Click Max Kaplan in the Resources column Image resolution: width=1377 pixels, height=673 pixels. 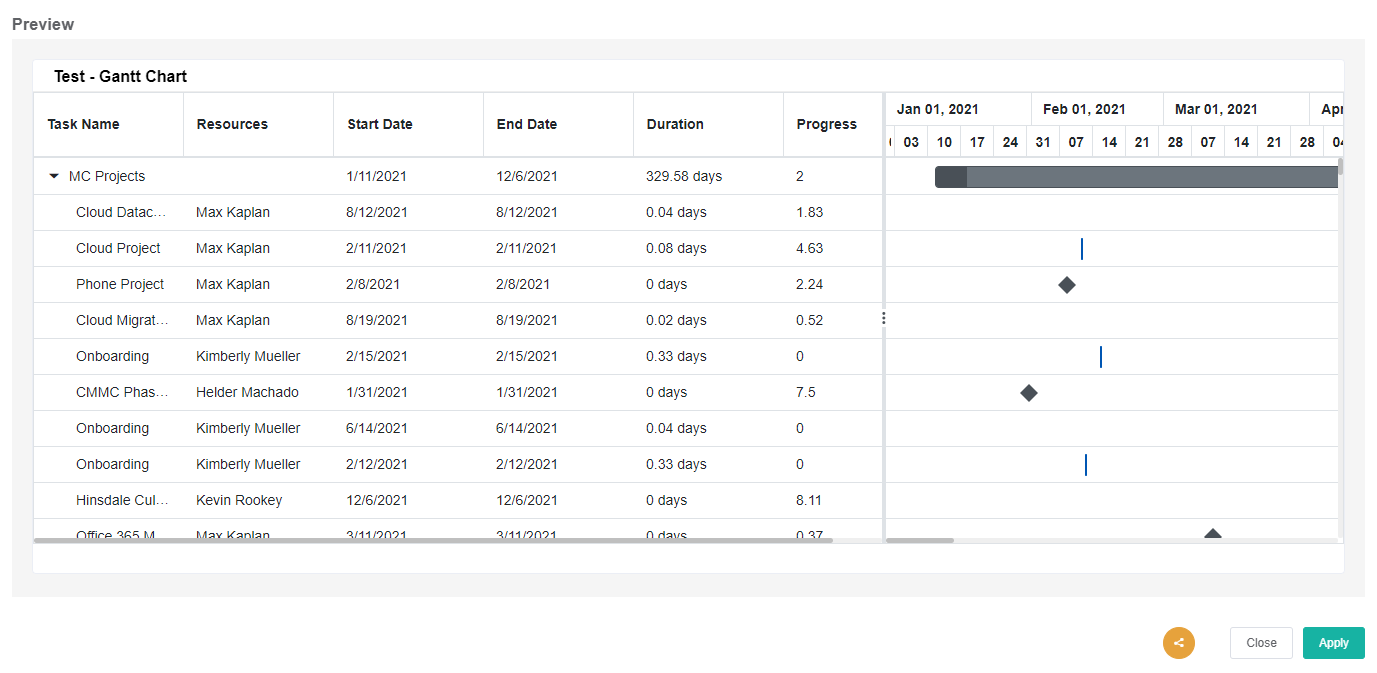[232, 212]
